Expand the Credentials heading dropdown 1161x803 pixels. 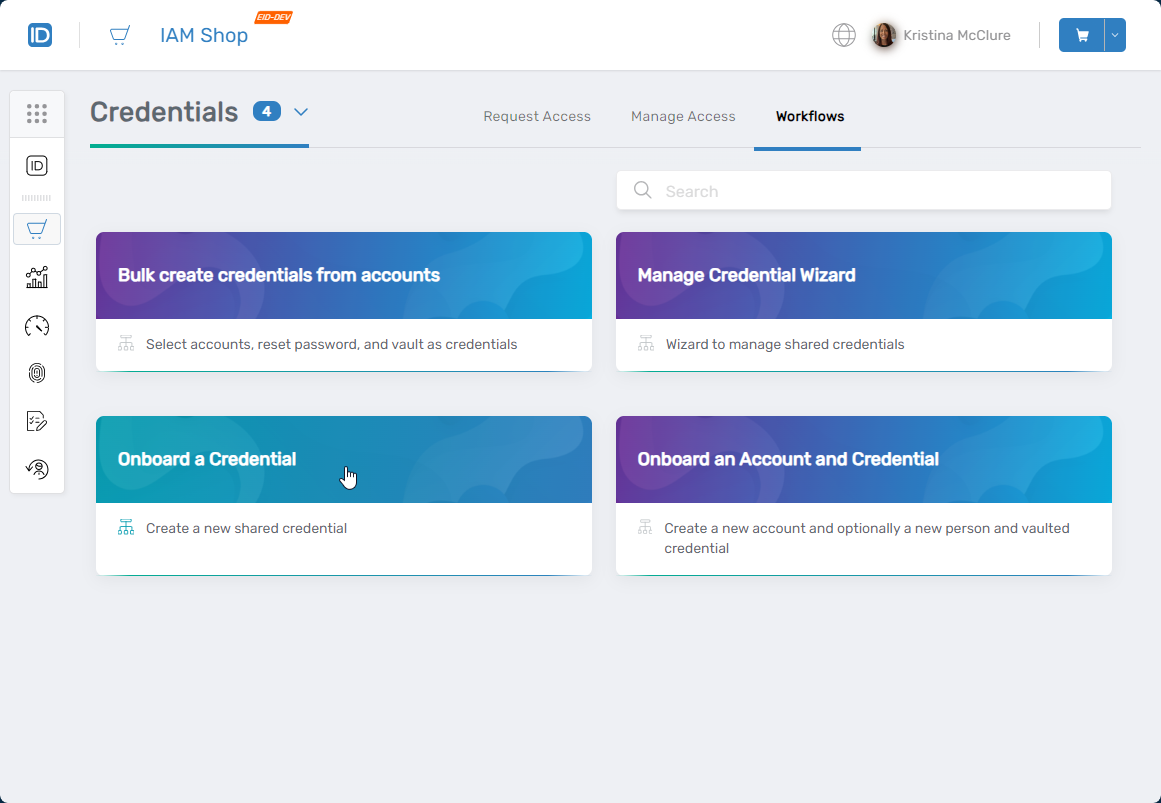pyautogui.click(x=300, y=113)
